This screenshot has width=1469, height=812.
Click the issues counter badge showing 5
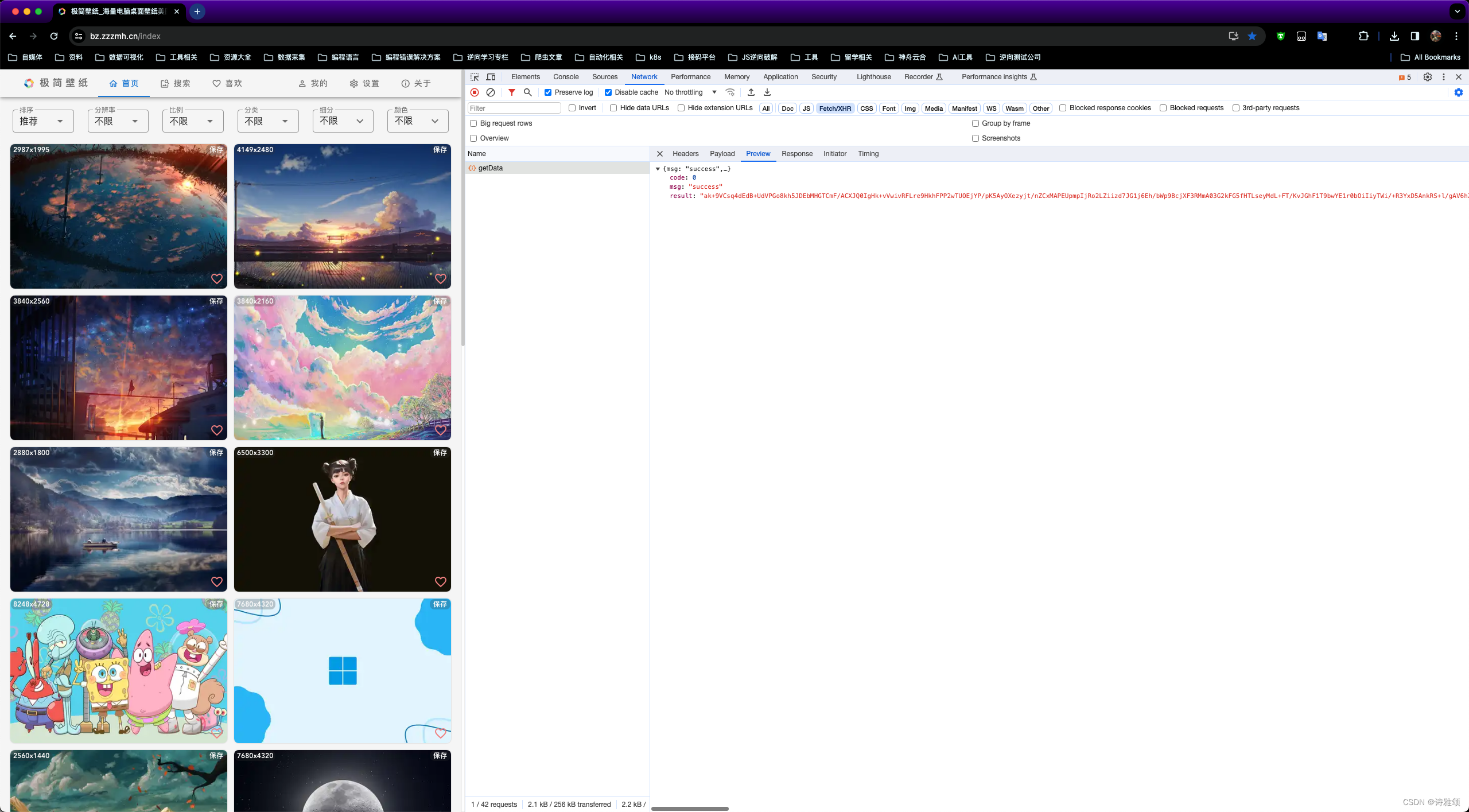(1405, 77)
